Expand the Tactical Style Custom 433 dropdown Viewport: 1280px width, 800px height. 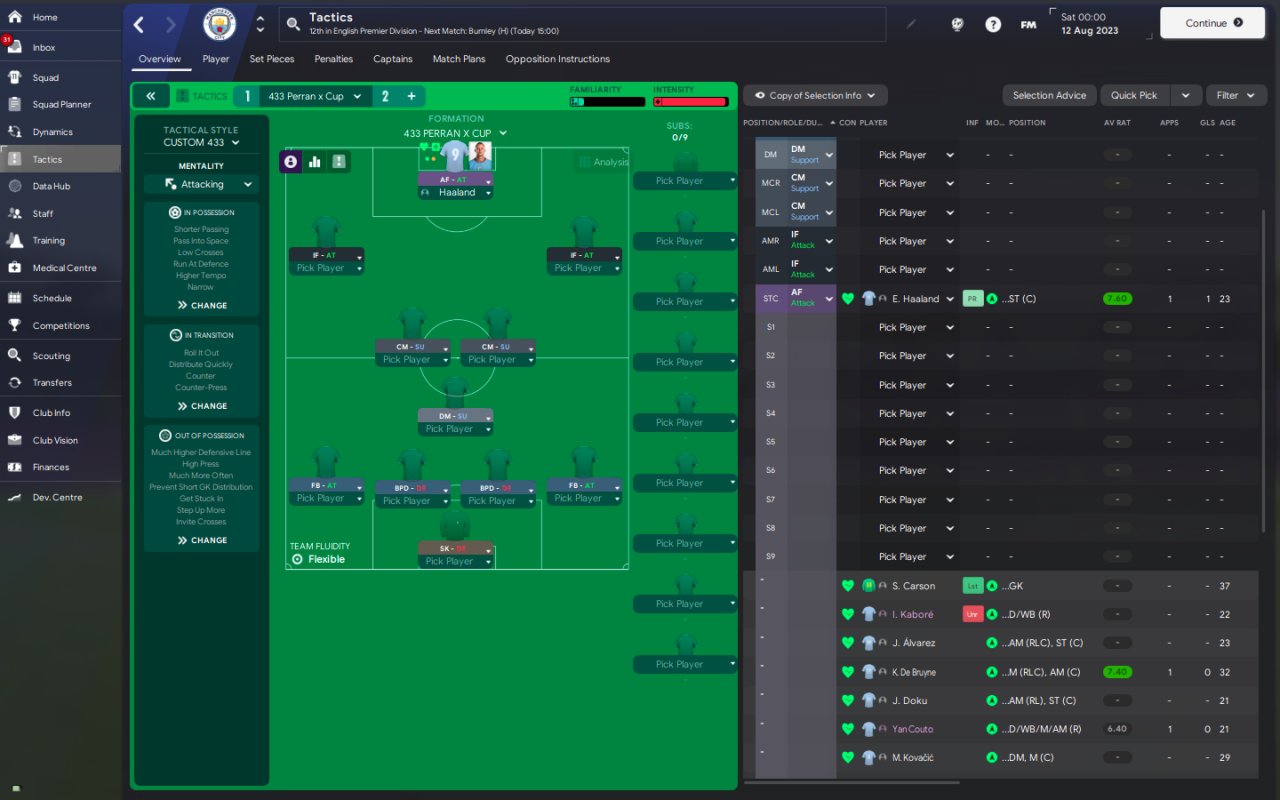click(x=202, y=143)
